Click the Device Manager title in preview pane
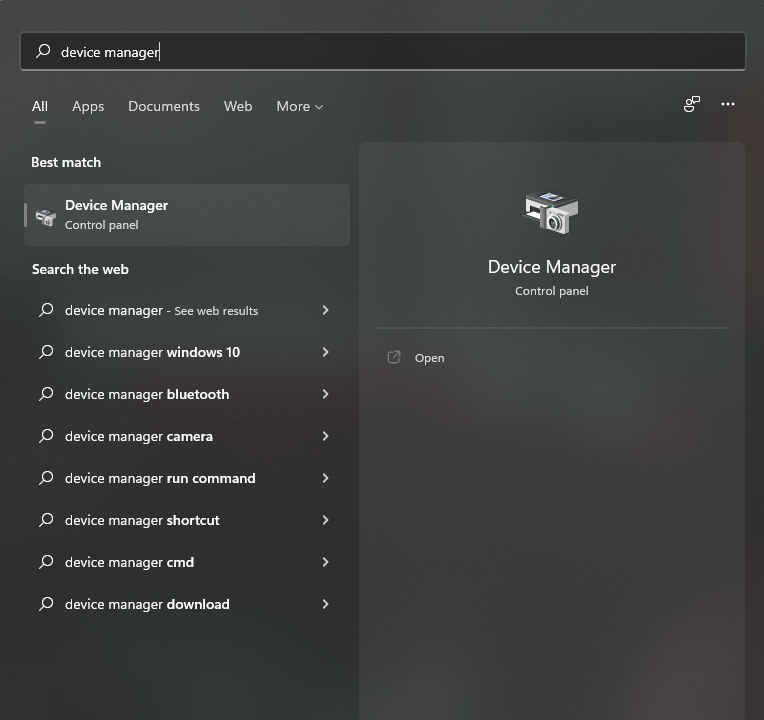 [552, 267]
